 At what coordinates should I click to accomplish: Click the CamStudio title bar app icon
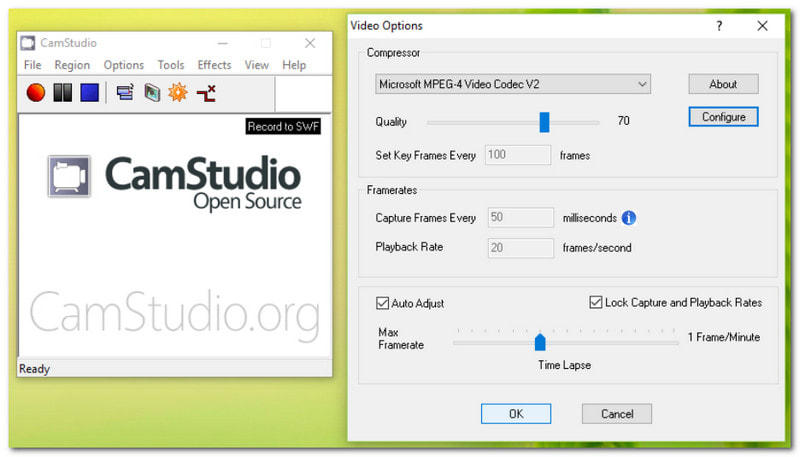[28, 43]
